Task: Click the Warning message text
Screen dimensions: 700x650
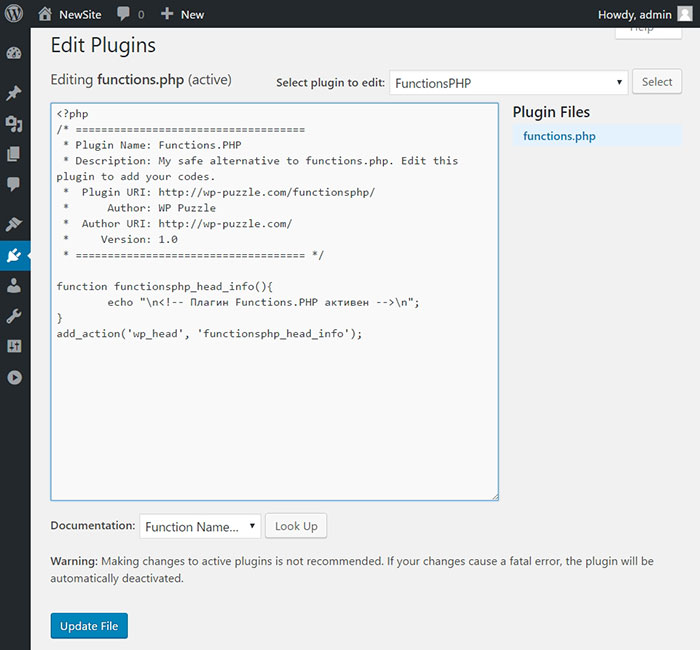Action: 352,570
